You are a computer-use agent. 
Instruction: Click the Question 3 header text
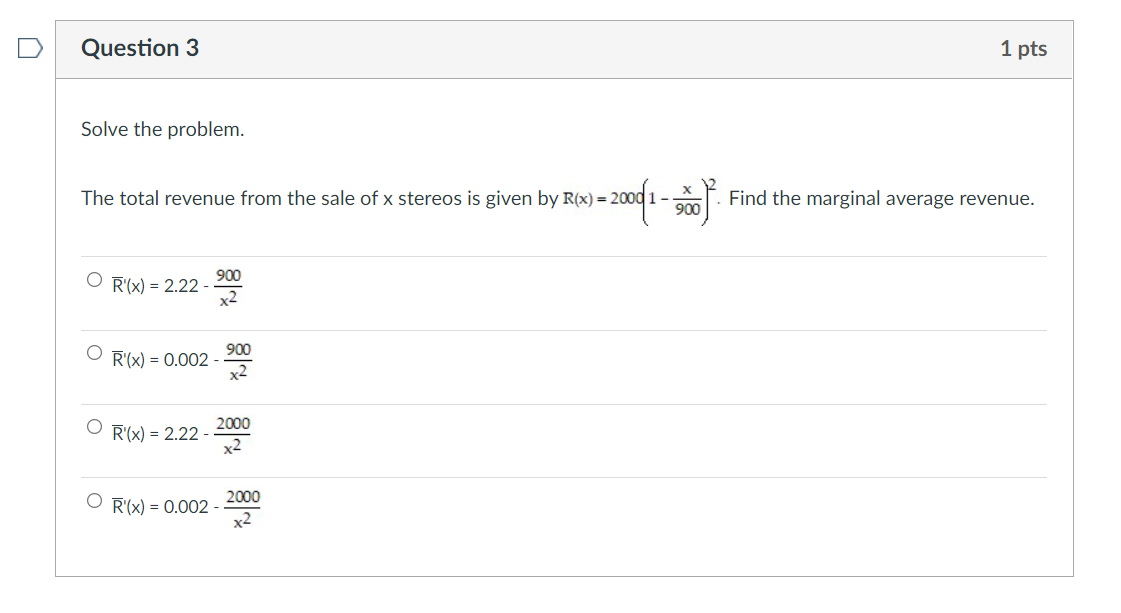coord(140,47)
